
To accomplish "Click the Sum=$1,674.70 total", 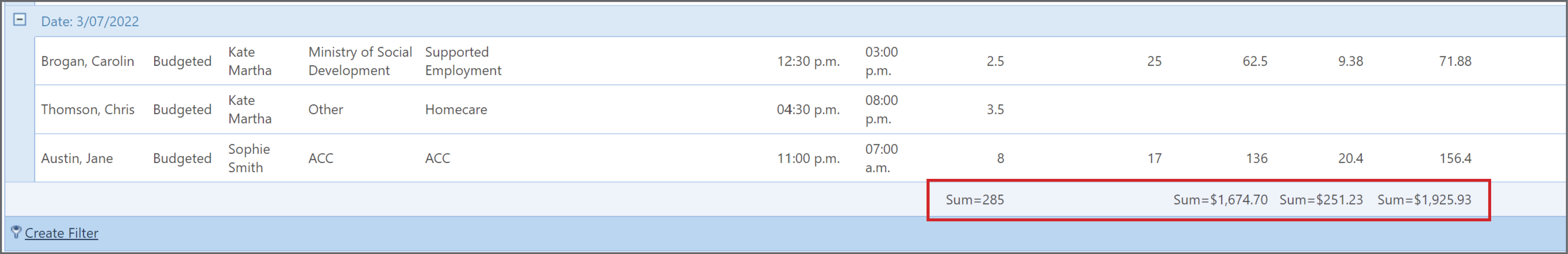I will click(1220, 200).
